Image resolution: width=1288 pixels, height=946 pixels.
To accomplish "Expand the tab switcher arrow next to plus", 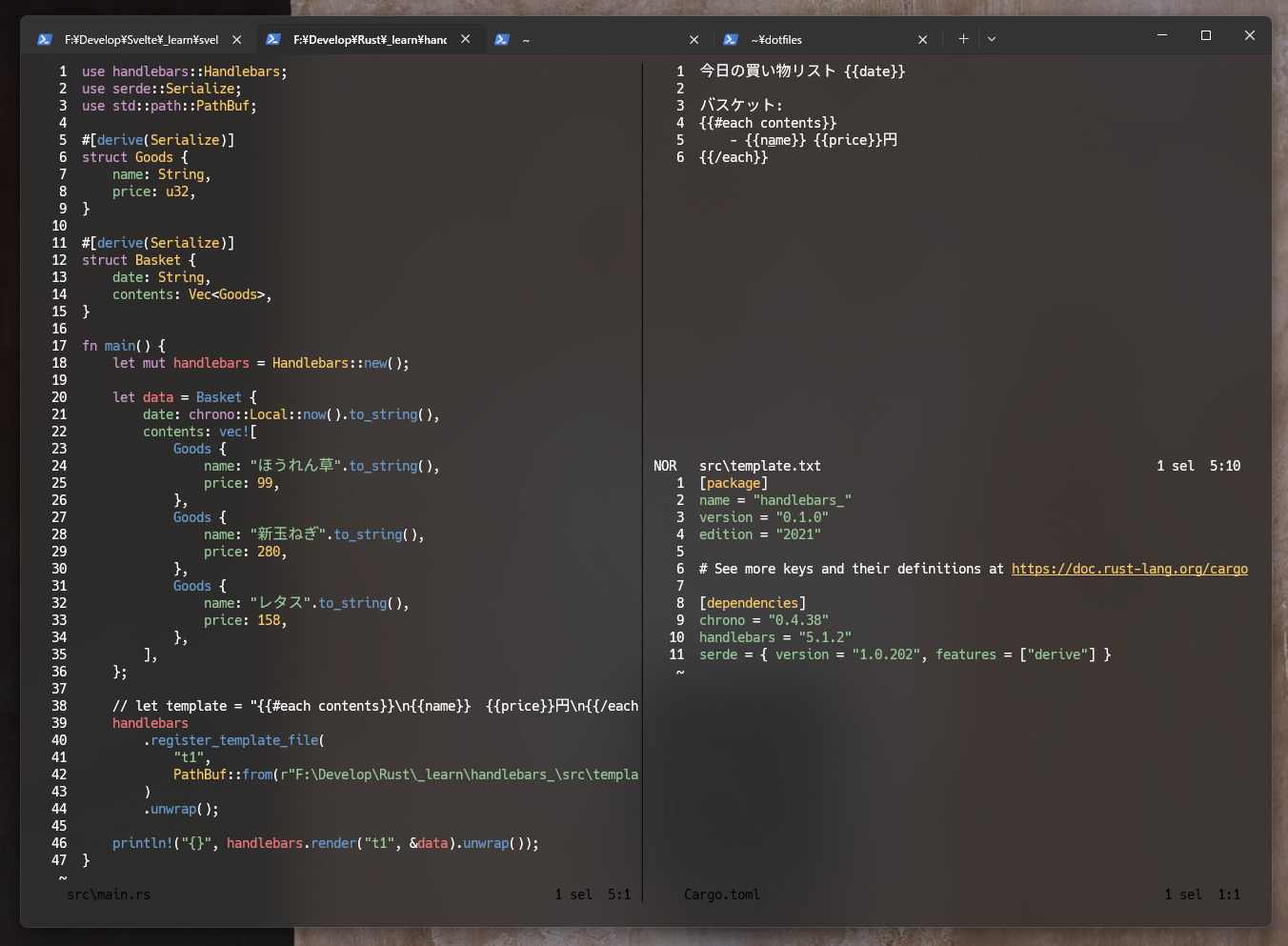I will point(991,38).
